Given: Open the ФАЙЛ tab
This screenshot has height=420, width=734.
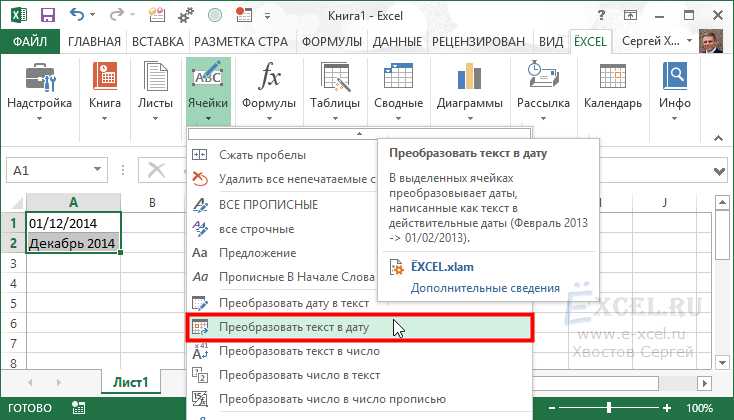Looking at the screenshot, I should (30, 42).
